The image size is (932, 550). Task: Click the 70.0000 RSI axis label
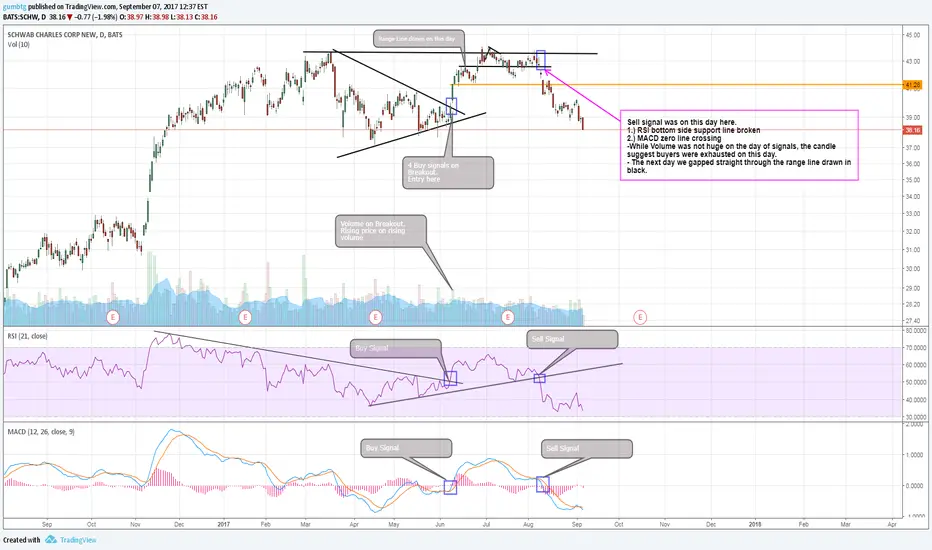click(x=915, y=347)
